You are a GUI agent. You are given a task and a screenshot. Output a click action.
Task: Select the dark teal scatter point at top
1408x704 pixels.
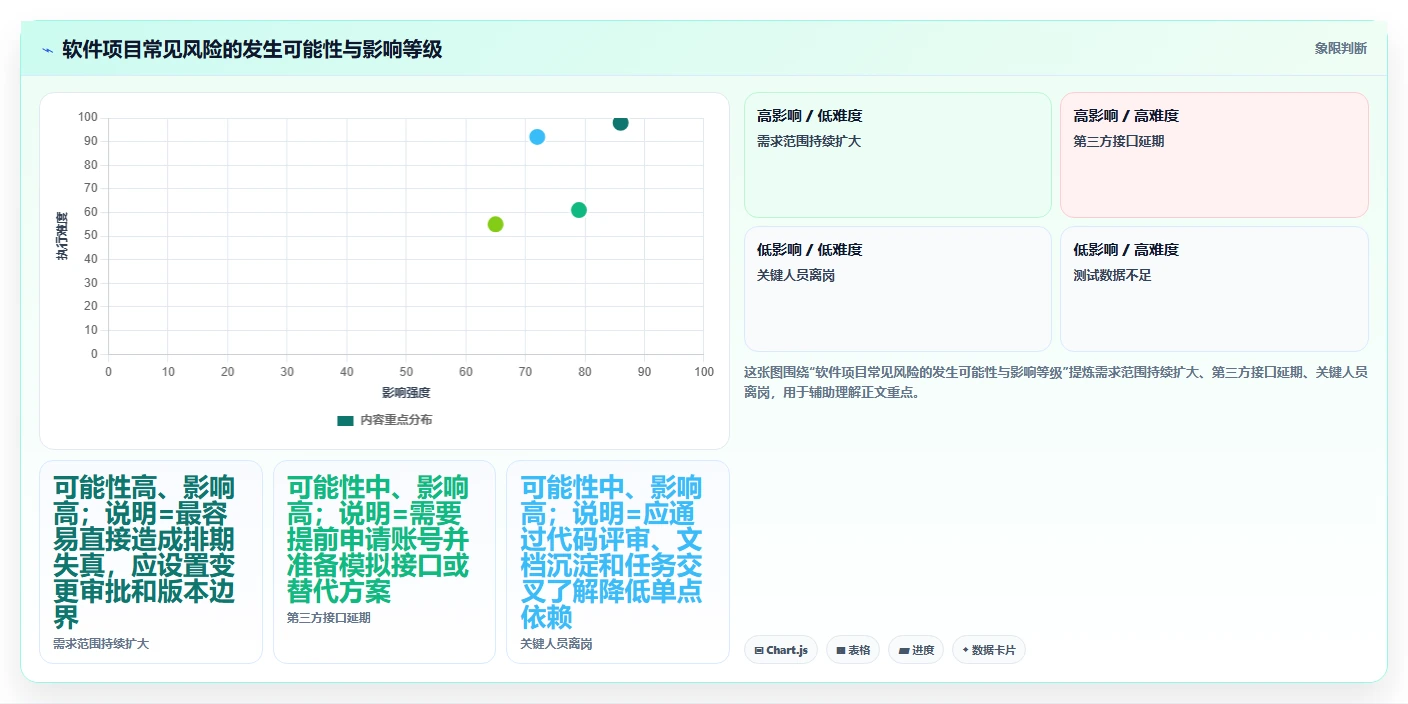tap(620, 123)
